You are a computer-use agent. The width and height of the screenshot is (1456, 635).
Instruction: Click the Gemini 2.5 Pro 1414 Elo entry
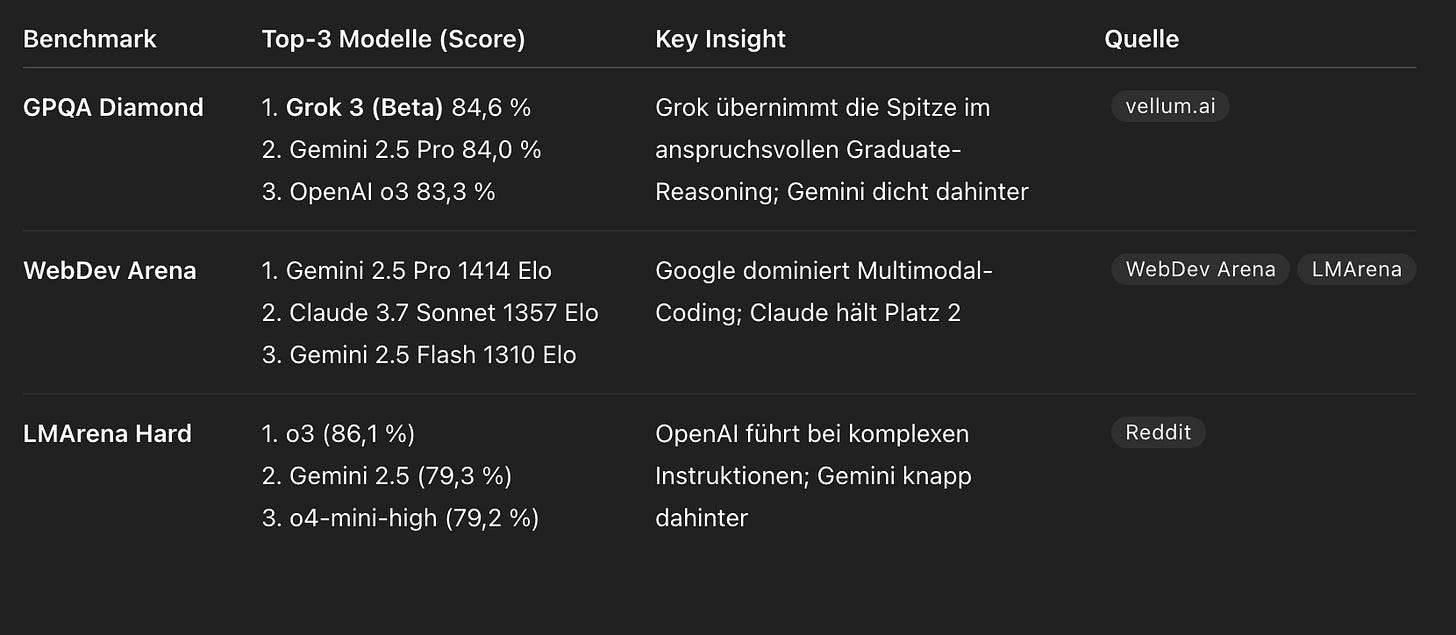418,270
